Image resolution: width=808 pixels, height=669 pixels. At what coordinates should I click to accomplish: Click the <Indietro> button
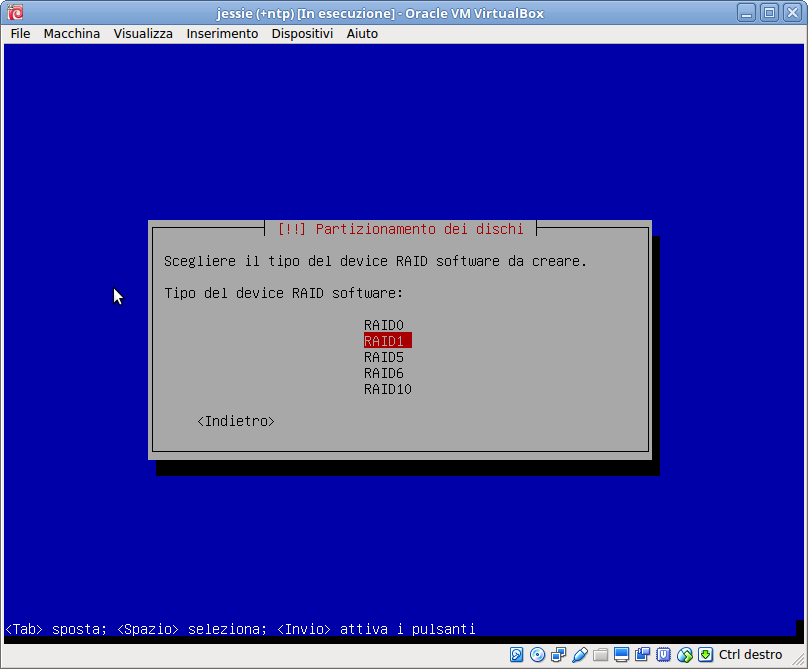[236, 421]
